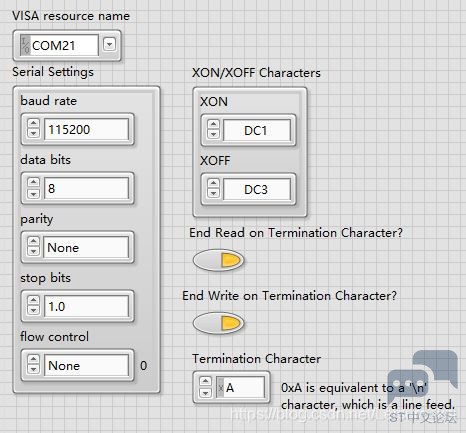The image size is (466, 433).
Task: Open the flow control None selector
Action: pyautogui.click(x=86, y=365)
